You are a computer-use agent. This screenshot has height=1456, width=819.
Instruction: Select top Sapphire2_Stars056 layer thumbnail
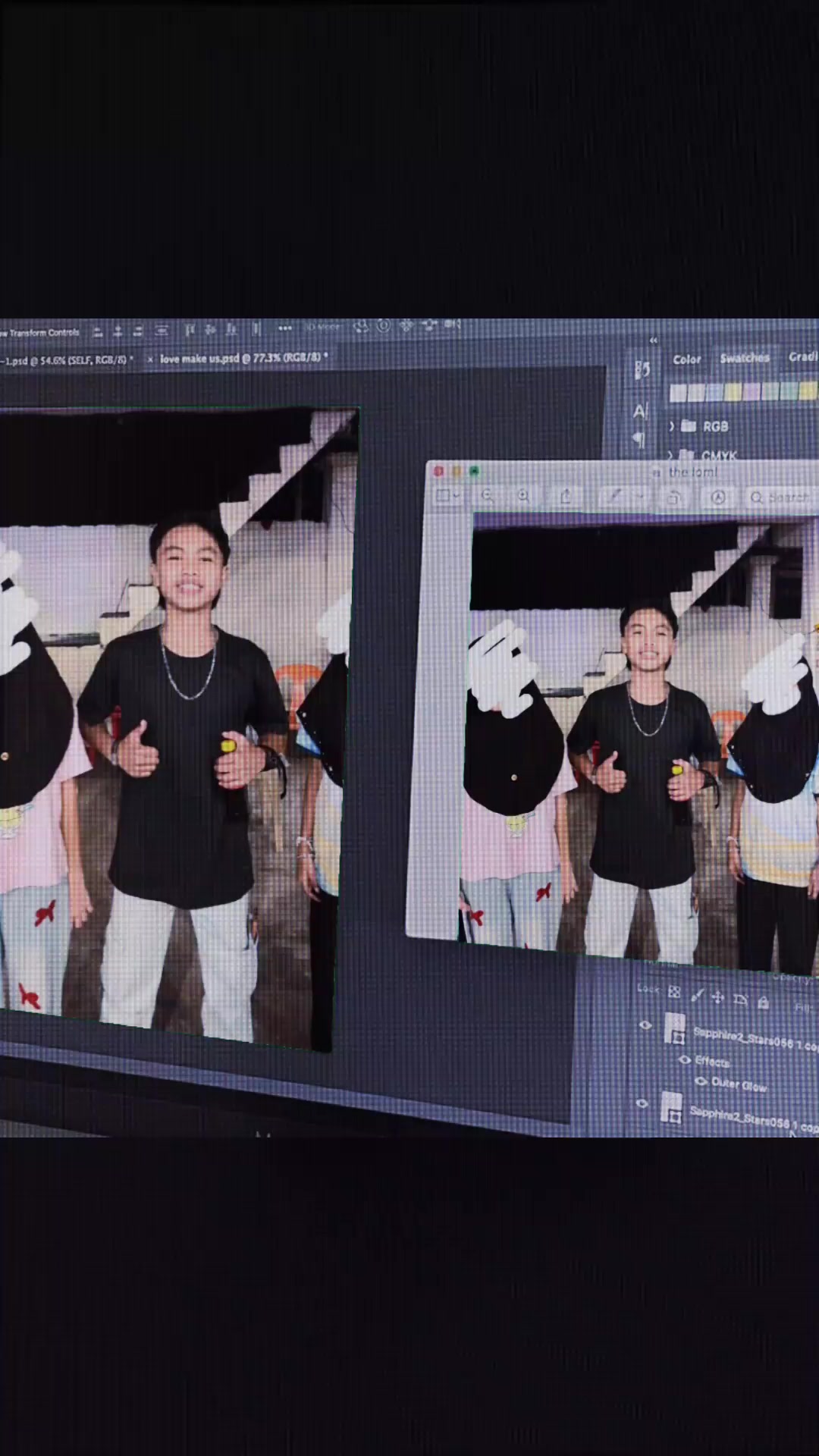point(675,1029)
